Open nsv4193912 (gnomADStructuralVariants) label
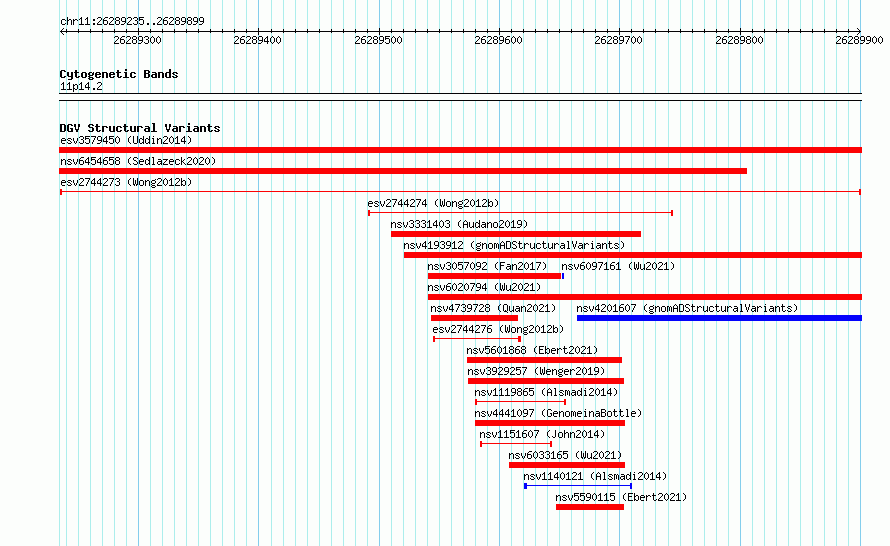This screenshot has height=546, width=890. point(514,245)
